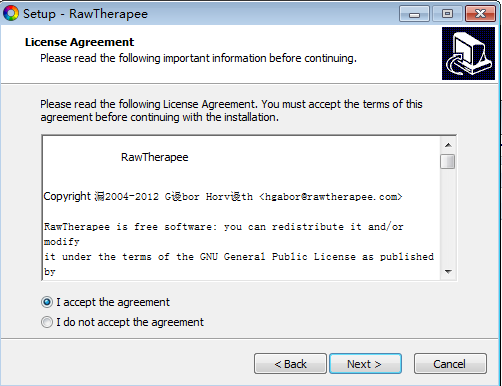Click the License Agreement header title
502x386 pixels.
coord(79,42)
